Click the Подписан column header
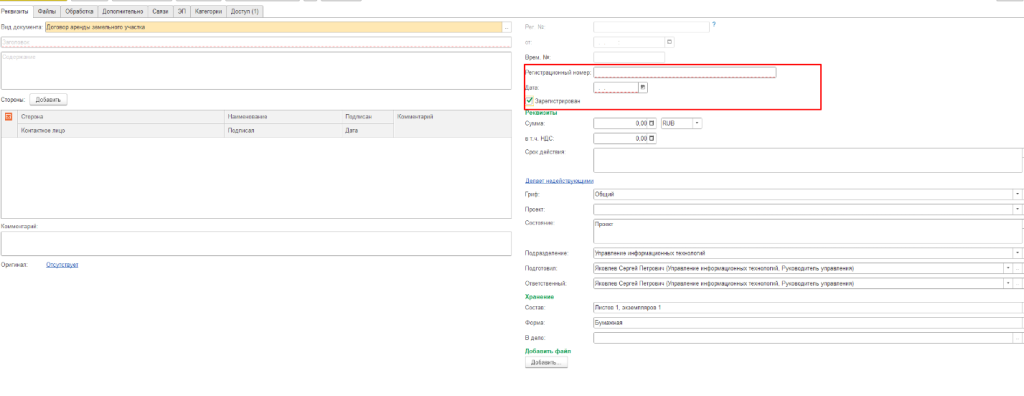The image size is (1024, 396). point(368,116)
